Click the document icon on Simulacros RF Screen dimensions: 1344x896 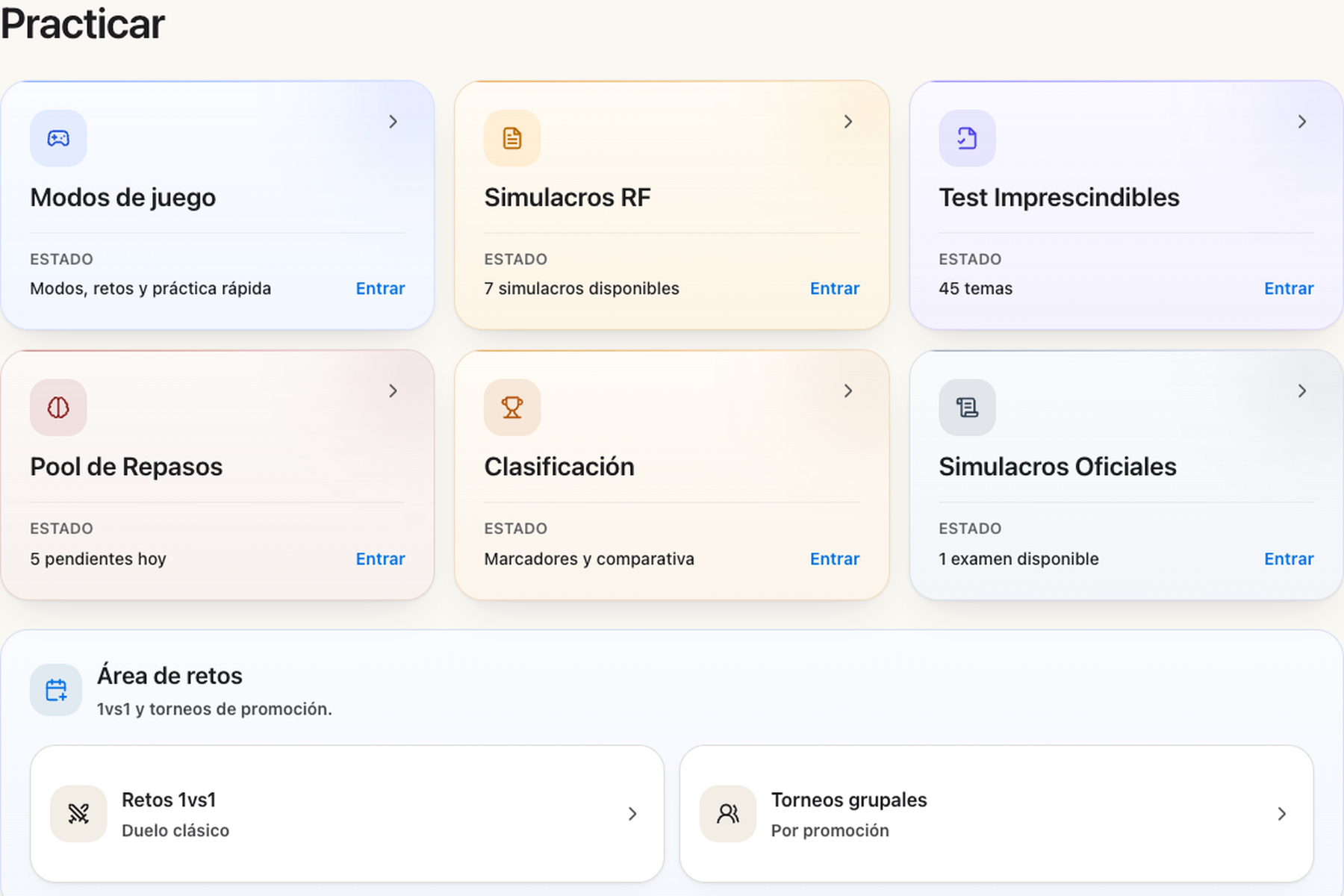tap(512, 138)
